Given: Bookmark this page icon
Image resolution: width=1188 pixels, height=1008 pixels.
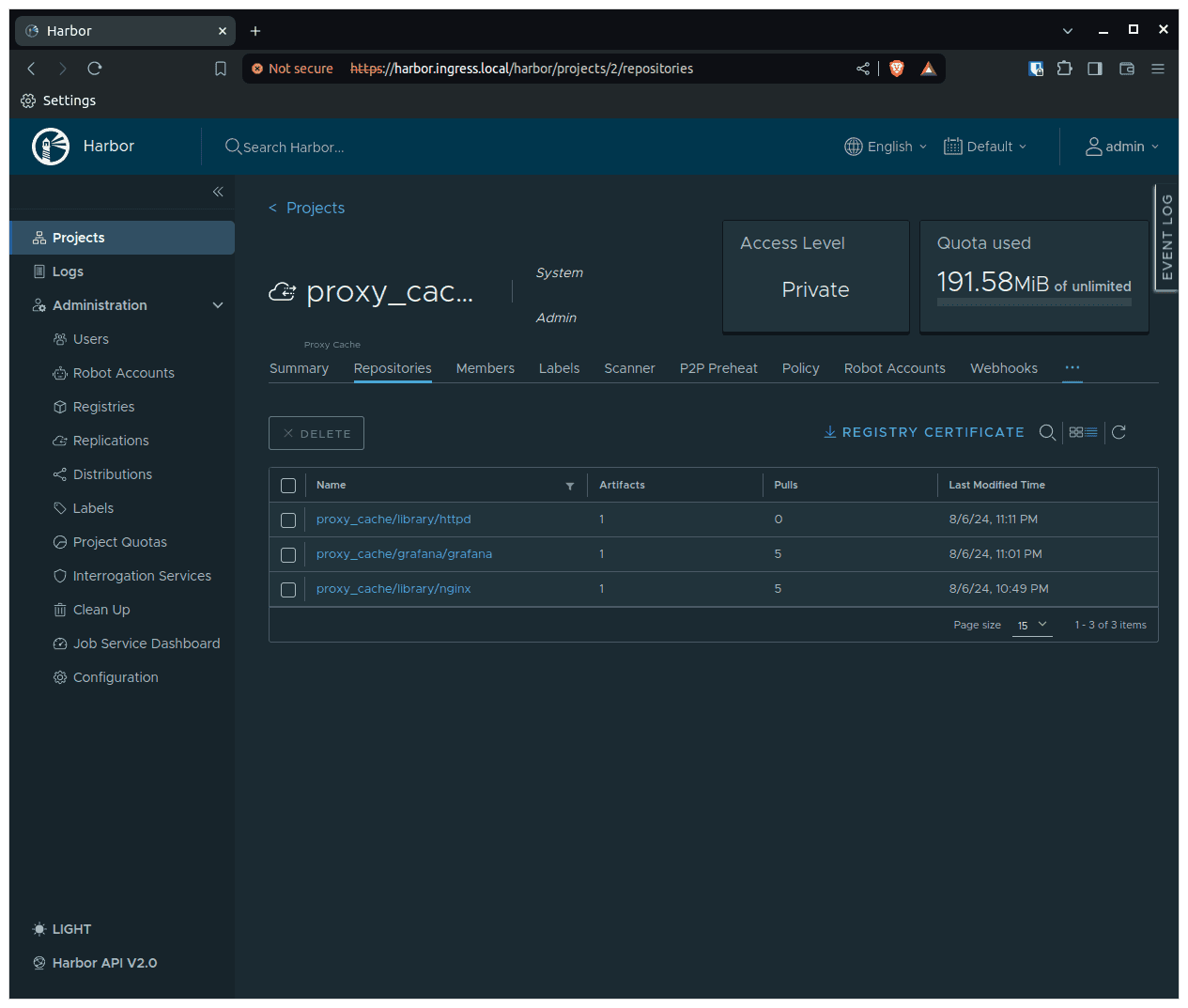Looking at the screenshot, I should [221, 69].
